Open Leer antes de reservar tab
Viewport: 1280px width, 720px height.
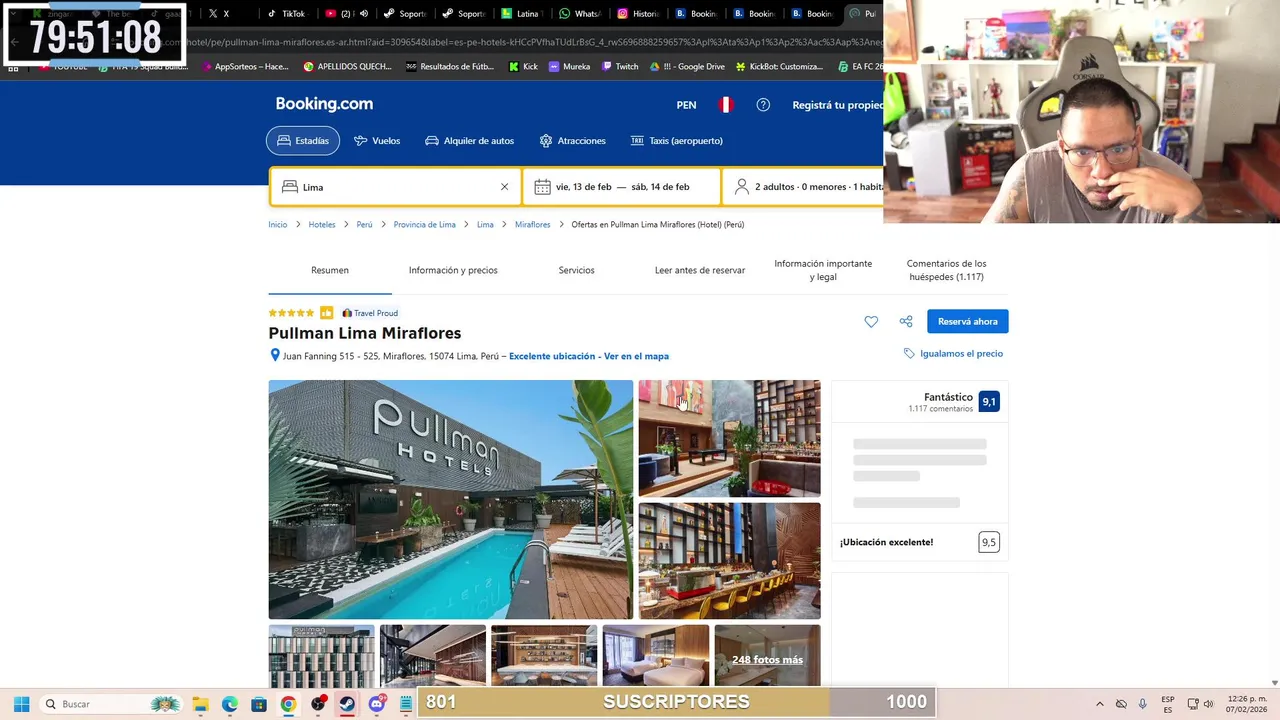(700, 270)
